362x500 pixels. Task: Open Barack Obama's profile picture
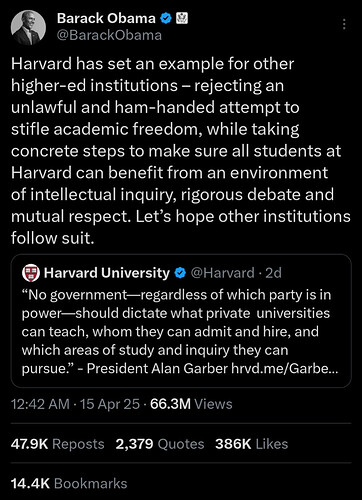tap(28, 28)
